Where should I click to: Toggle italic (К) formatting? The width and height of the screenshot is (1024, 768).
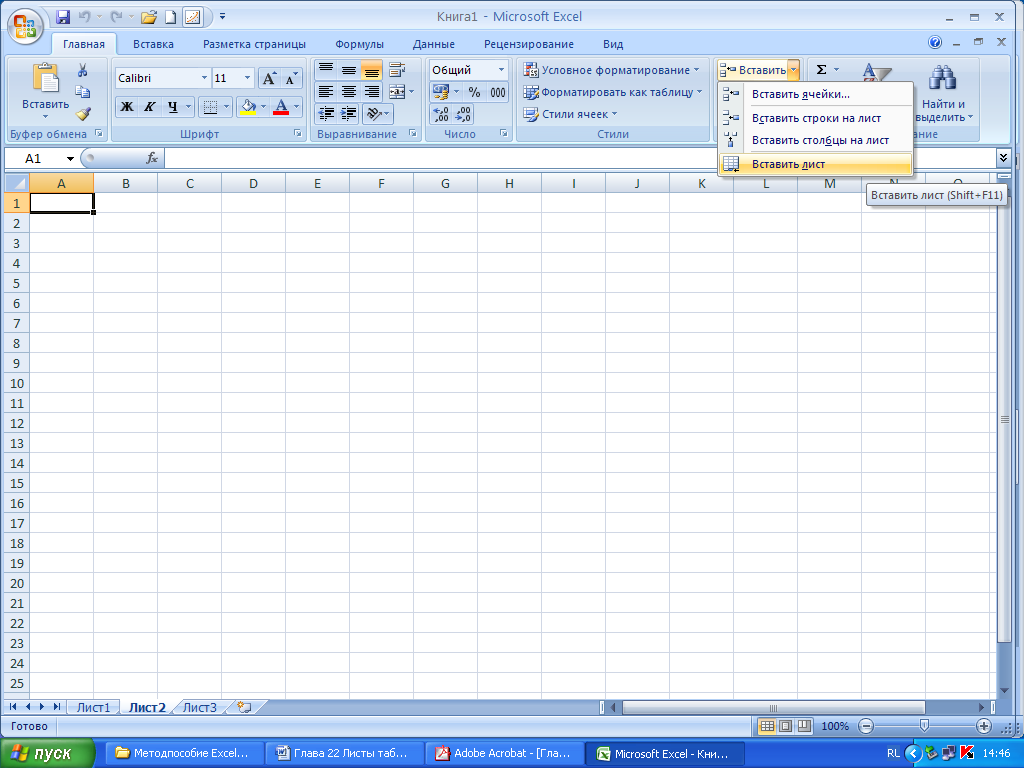click(x=150, y=106)
